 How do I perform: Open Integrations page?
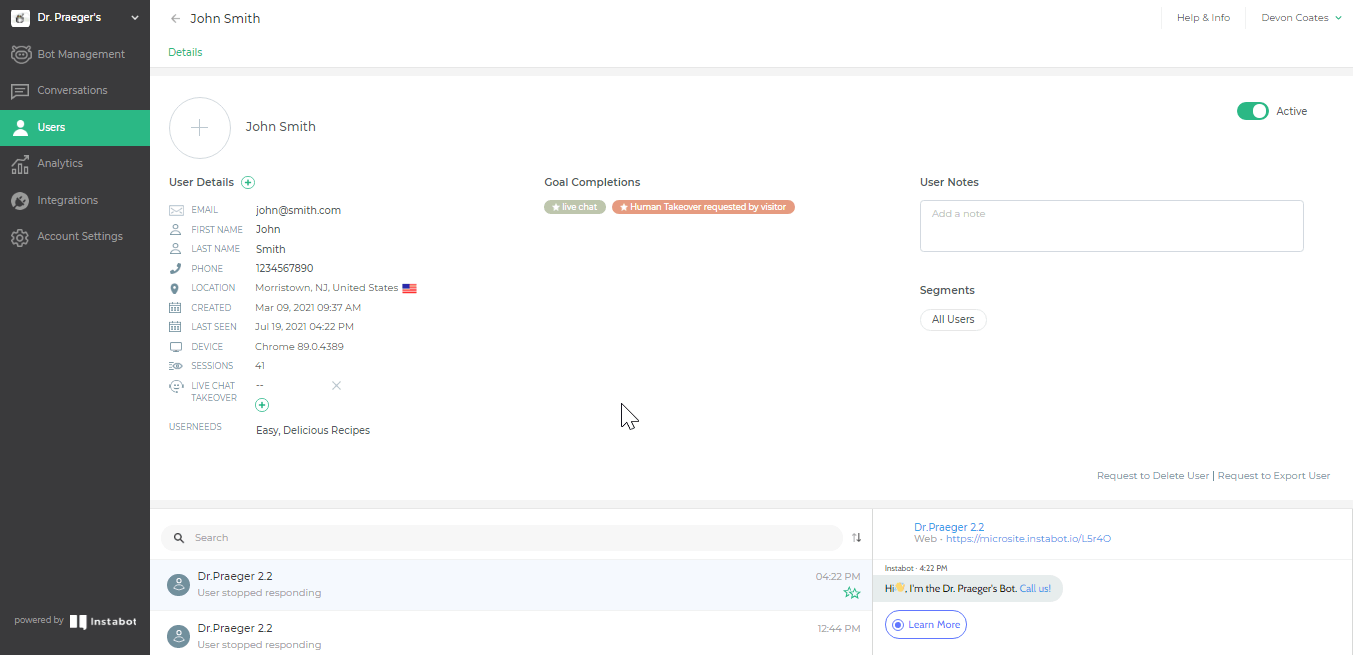75,200
